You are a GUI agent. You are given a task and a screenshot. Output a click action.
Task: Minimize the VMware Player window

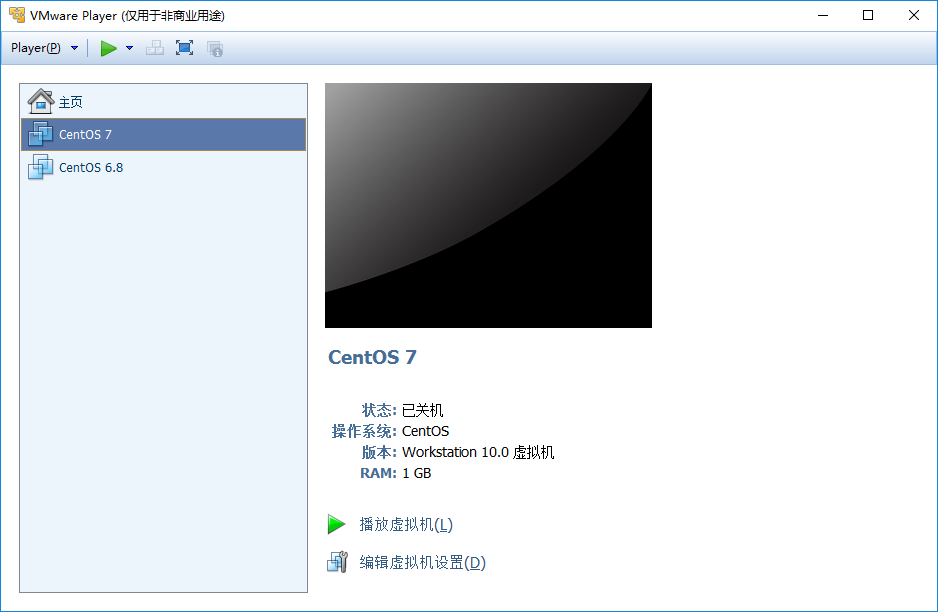click(821, 15)
